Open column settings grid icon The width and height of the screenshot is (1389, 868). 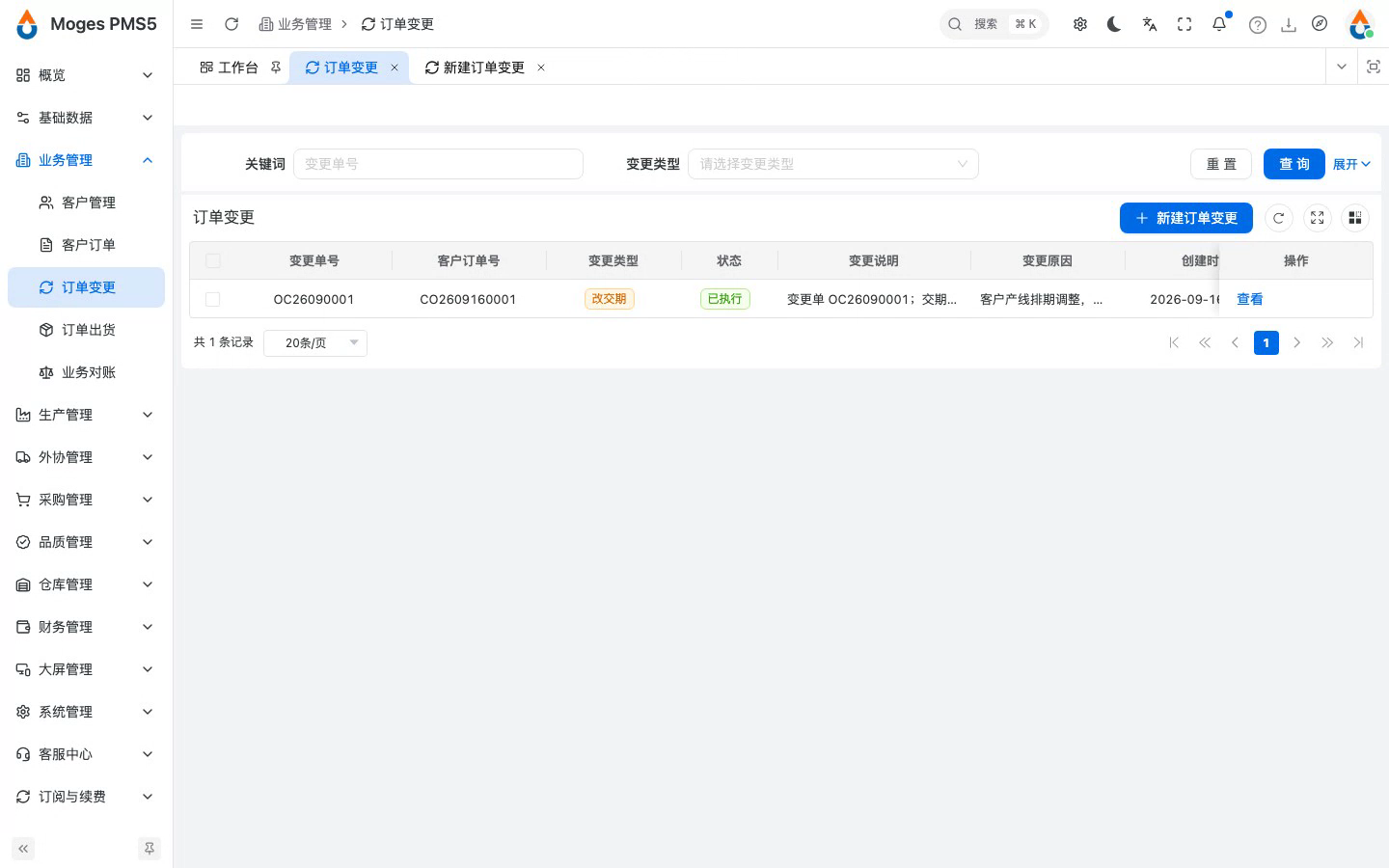click(x=1355, y=218)
